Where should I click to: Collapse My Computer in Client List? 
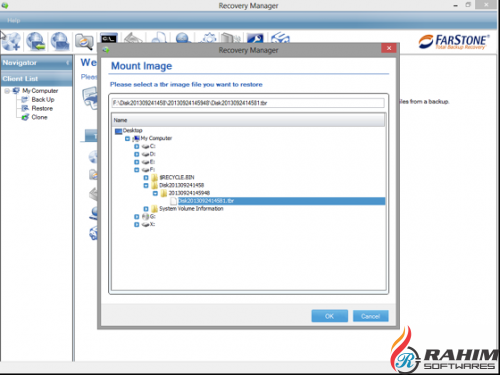click(7, 91)
